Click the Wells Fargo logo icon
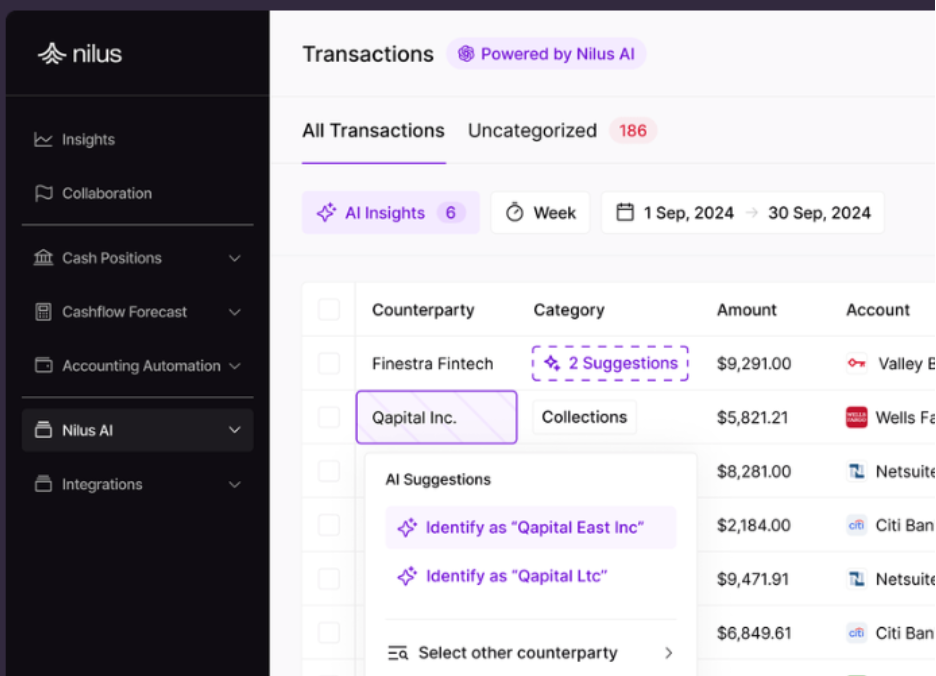This screenshot has height=676, width=936. [857, 417]
